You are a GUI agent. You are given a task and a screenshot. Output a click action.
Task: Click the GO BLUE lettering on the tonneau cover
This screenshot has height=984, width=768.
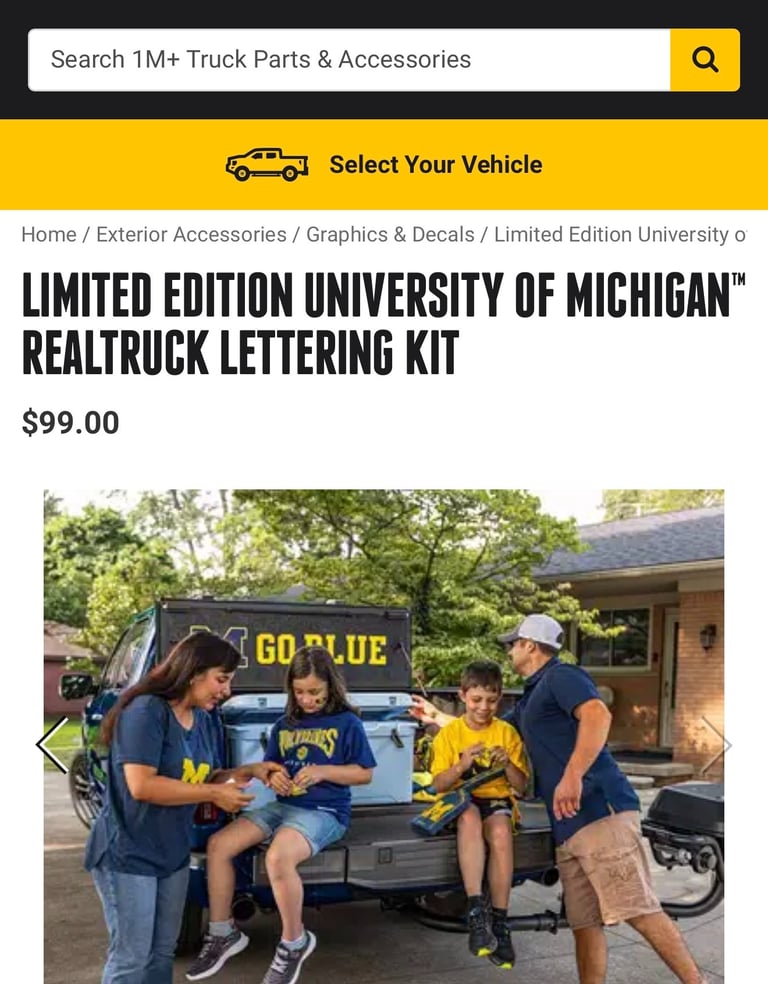(x=321, y=649)
